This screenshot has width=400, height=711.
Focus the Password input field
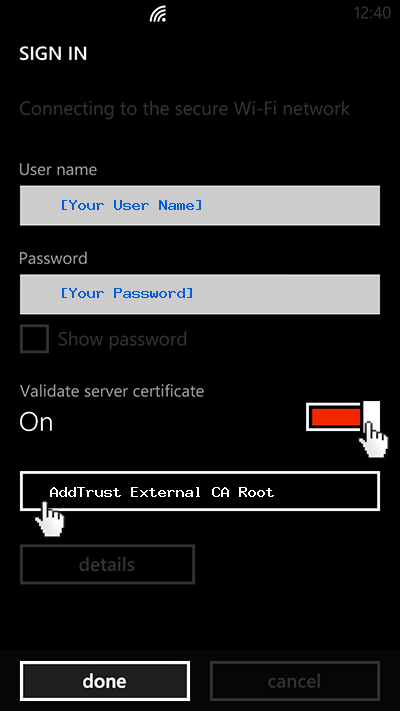[x=200, y=294]
